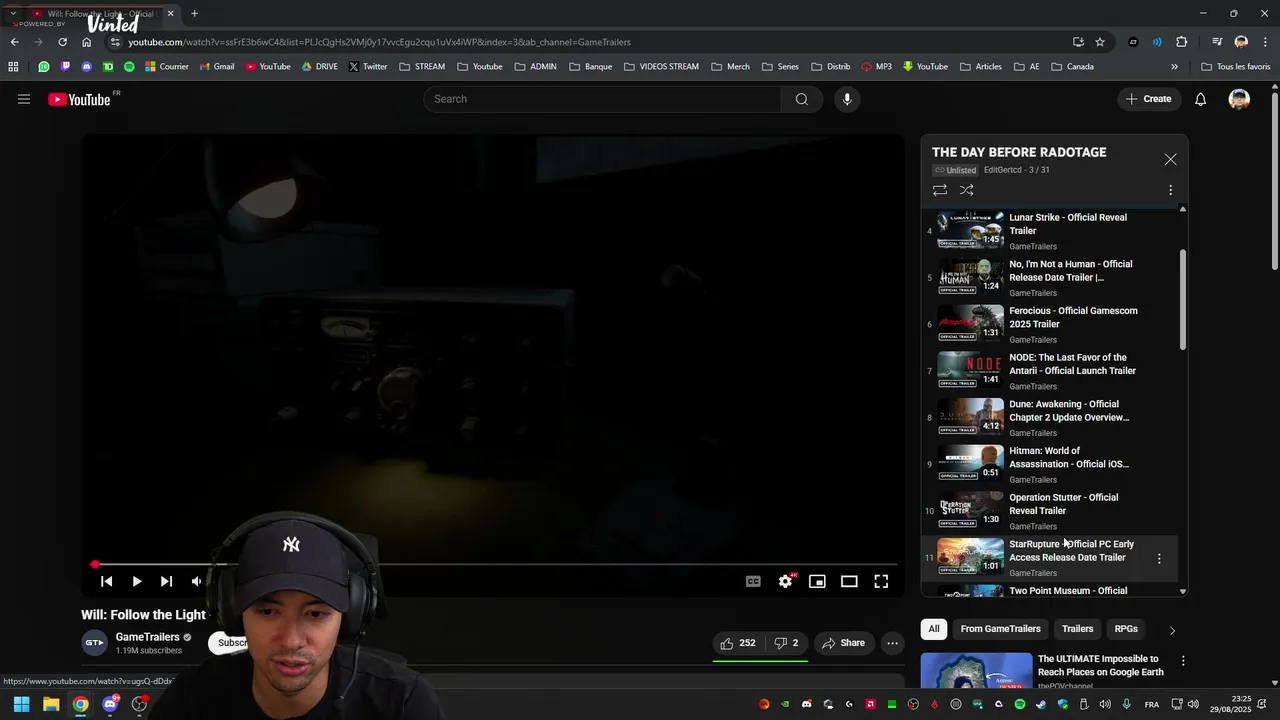The width and height of the screenshot is (1280, 720).
Task: Skip to next video in player
Action: coord(166,581)
